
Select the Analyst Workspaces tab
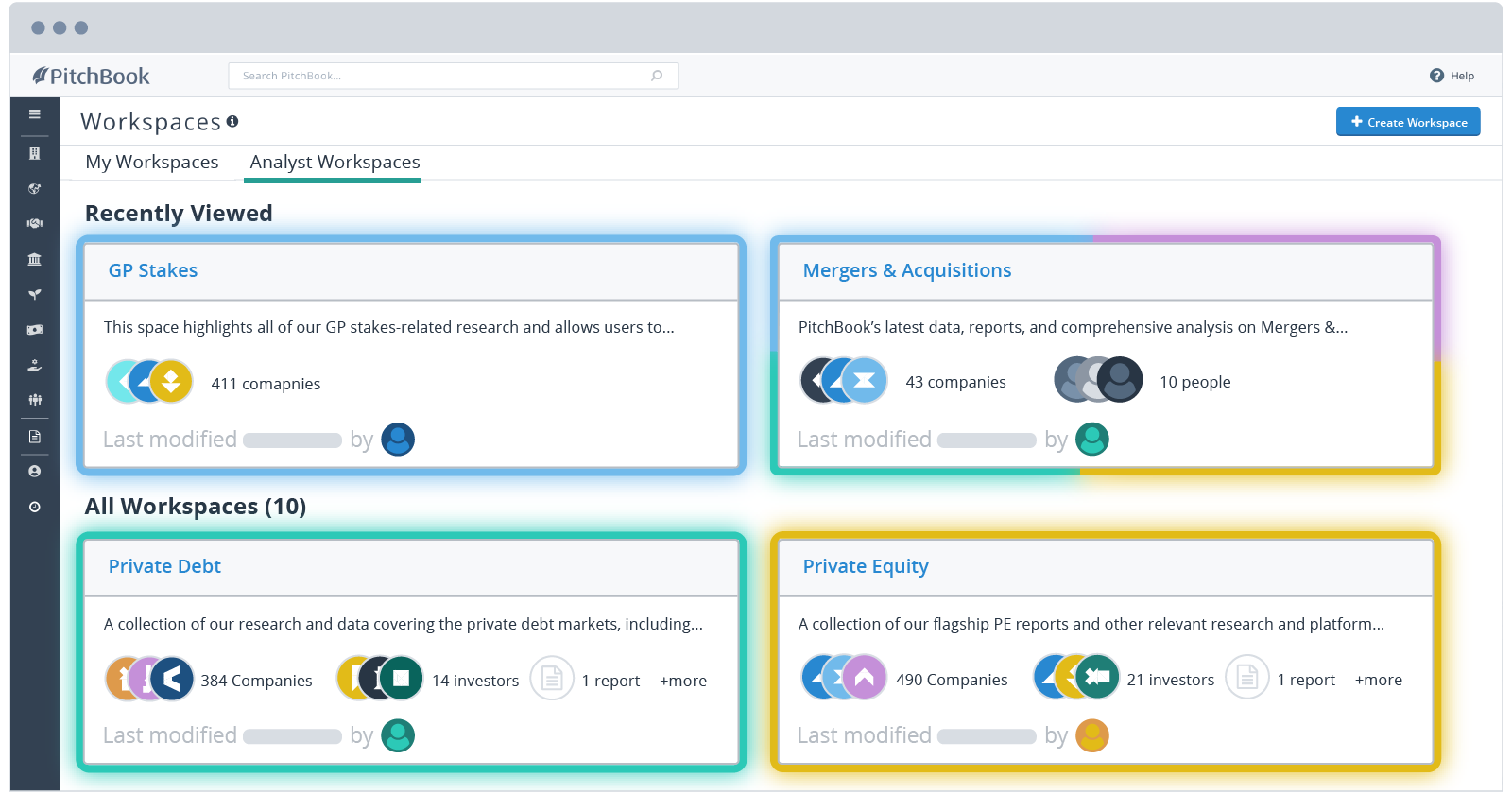335,163
